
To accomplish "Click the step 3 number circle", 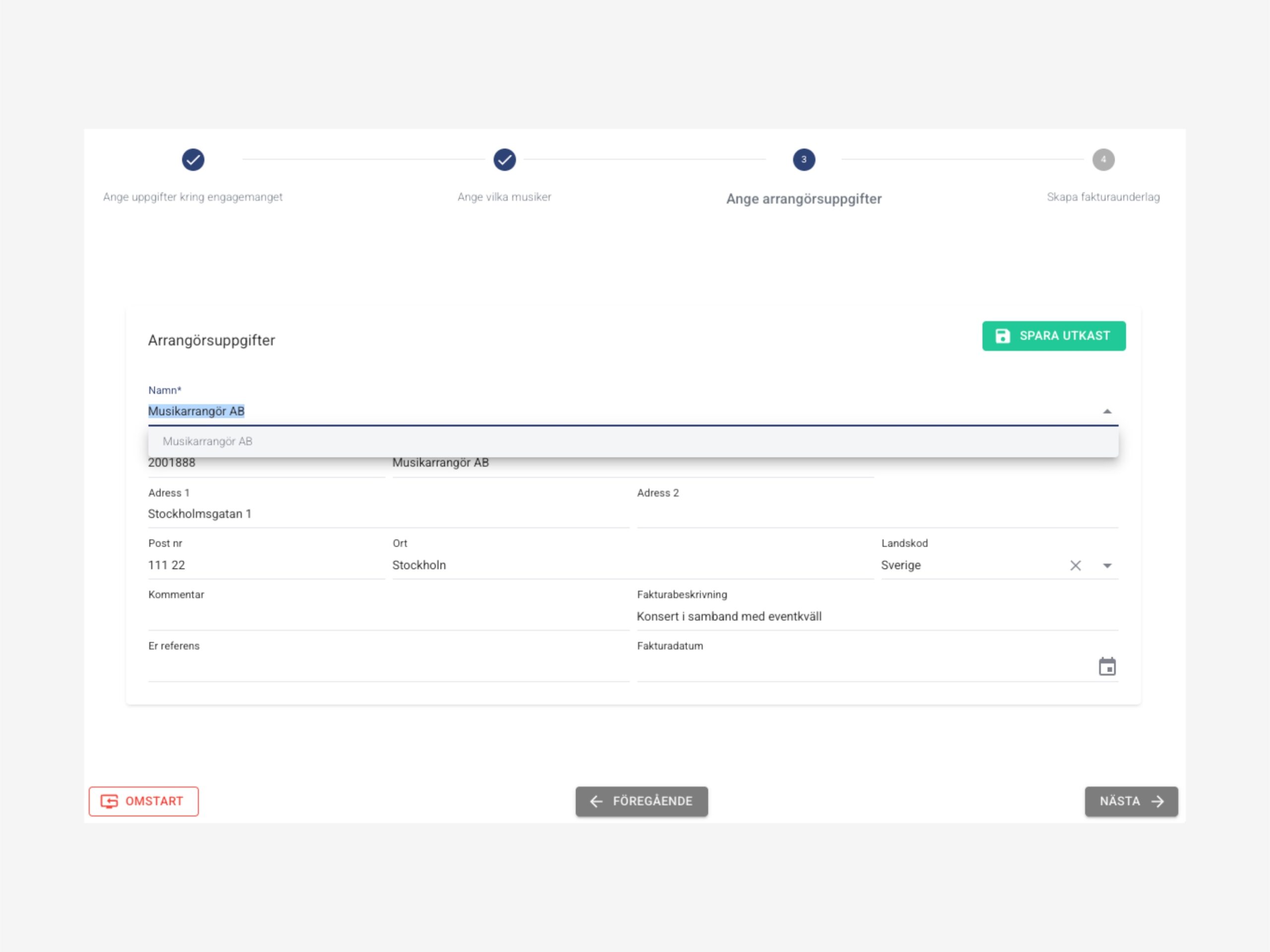I will tap(803, 160).
